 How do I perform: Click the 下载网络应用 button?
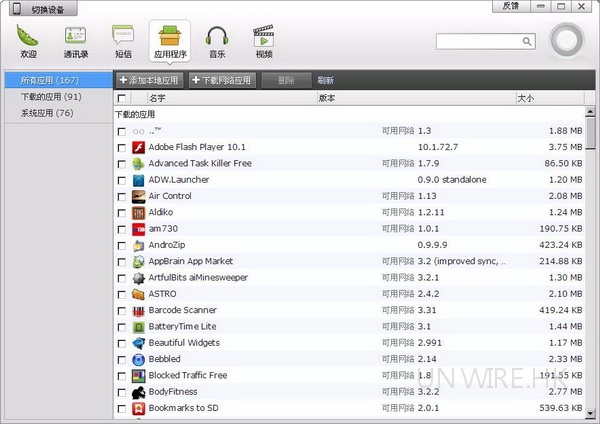point(222,80)
